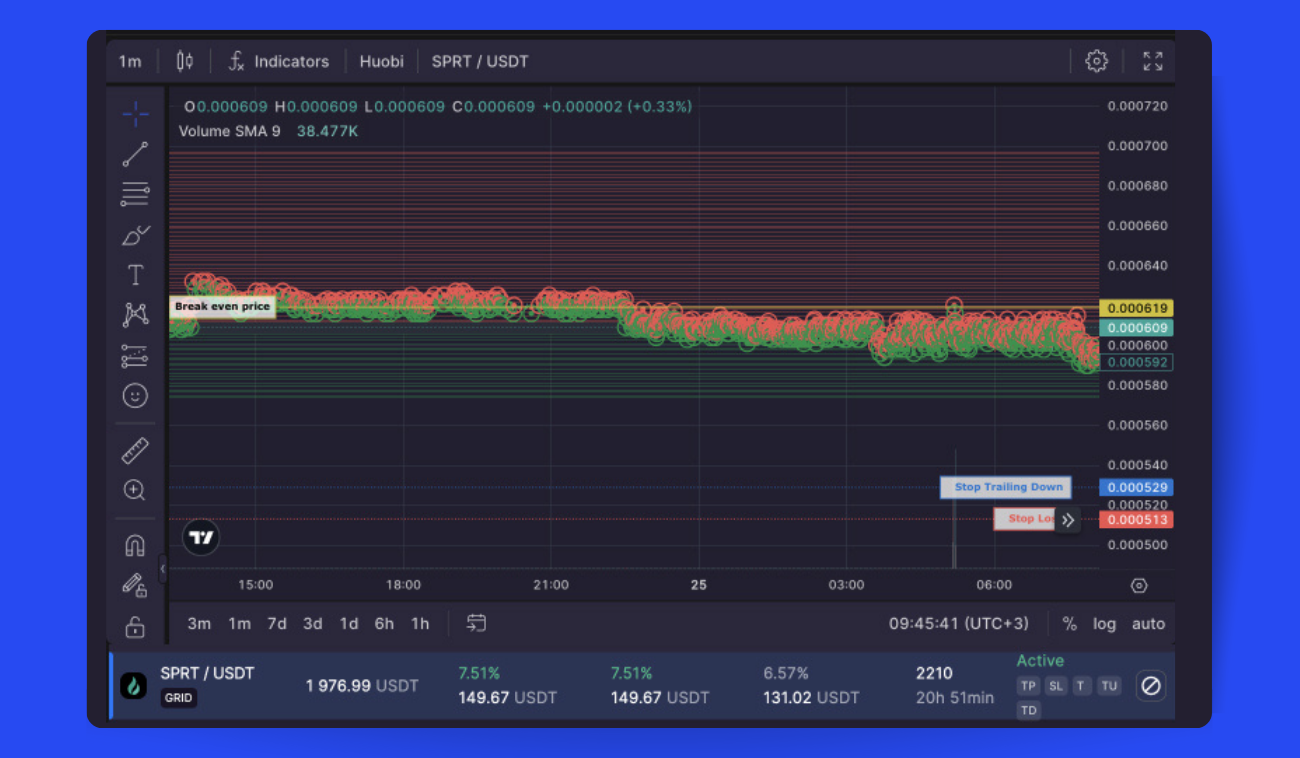Image resolution: width=1300 pixels, height=758 pixels.
Task: Click the 20h 51min runtime
Action: 955,698
